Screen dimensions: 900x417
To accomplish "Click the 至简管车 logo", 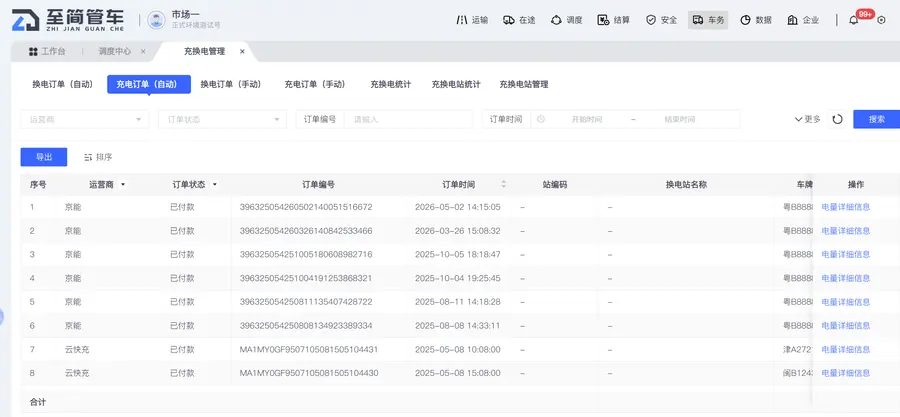I will tap(68, 20).
